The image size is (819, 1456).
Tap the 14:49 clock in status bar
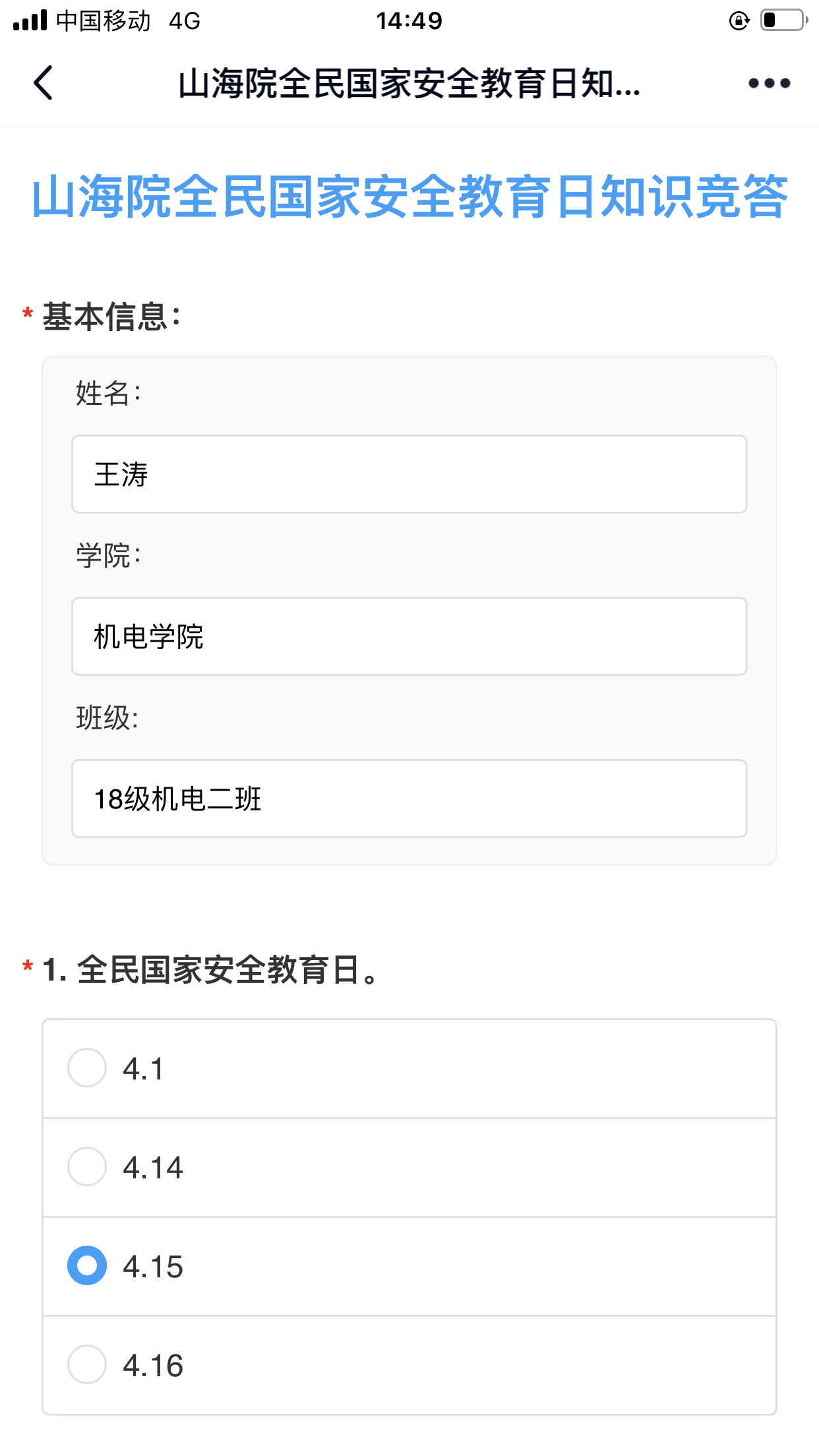(409, 21)
